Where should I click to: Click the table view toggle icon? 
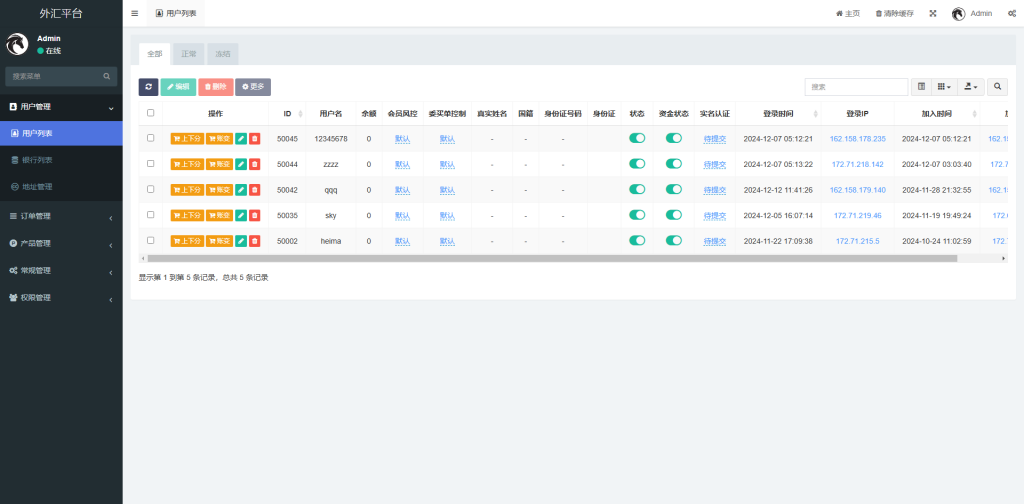(921, 87)
